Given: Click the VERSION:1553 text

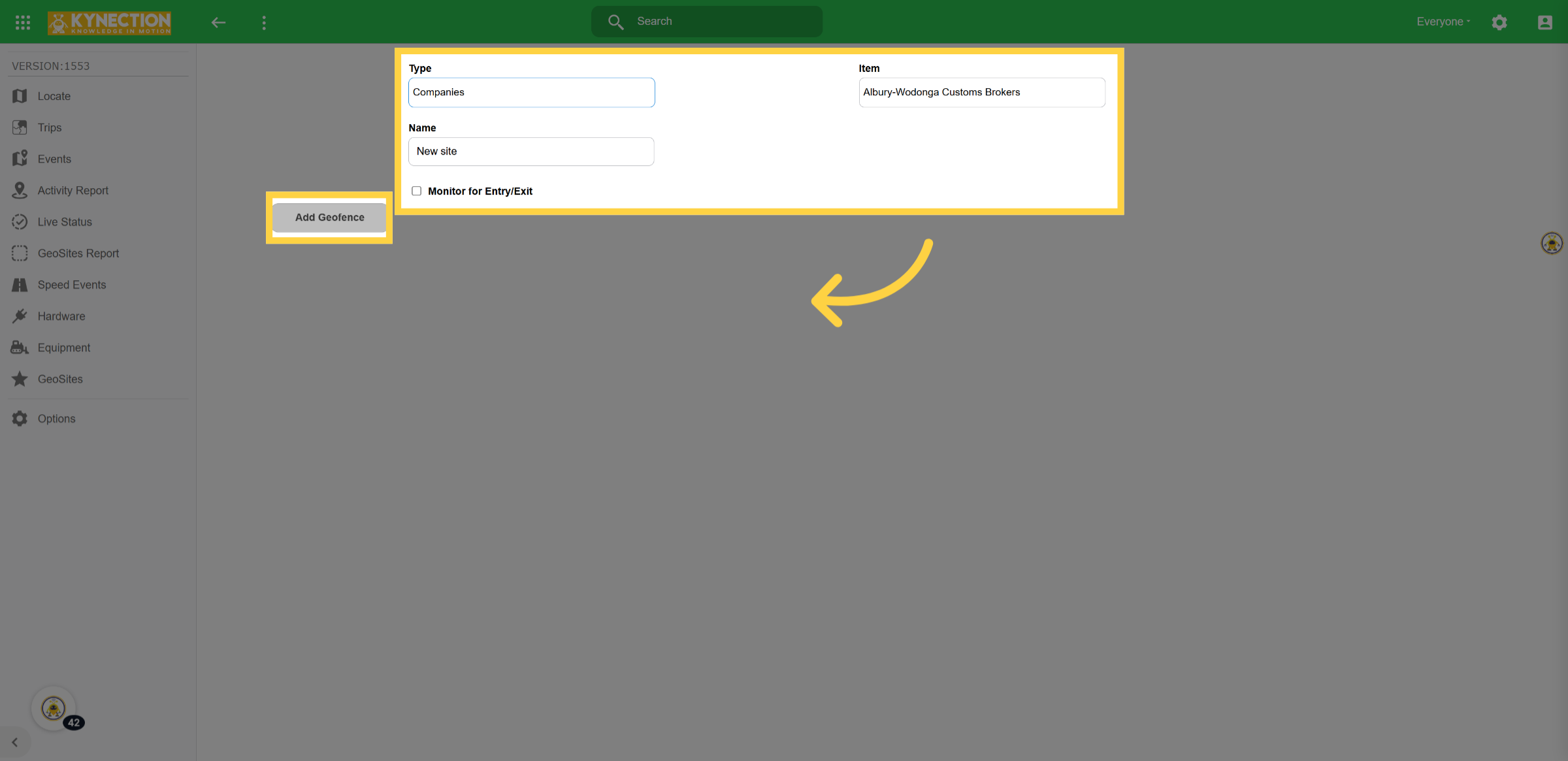Looking at the screenshot, I should (51, 66).
